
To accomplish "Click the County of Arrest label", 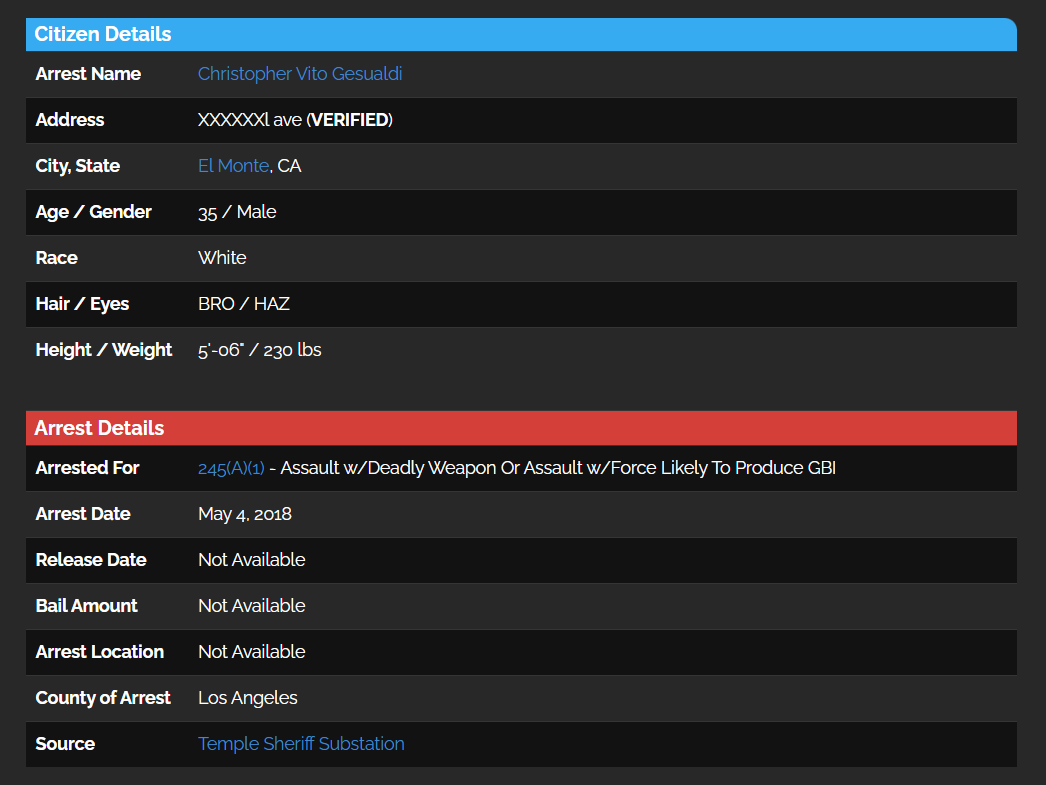I will 103,698.
